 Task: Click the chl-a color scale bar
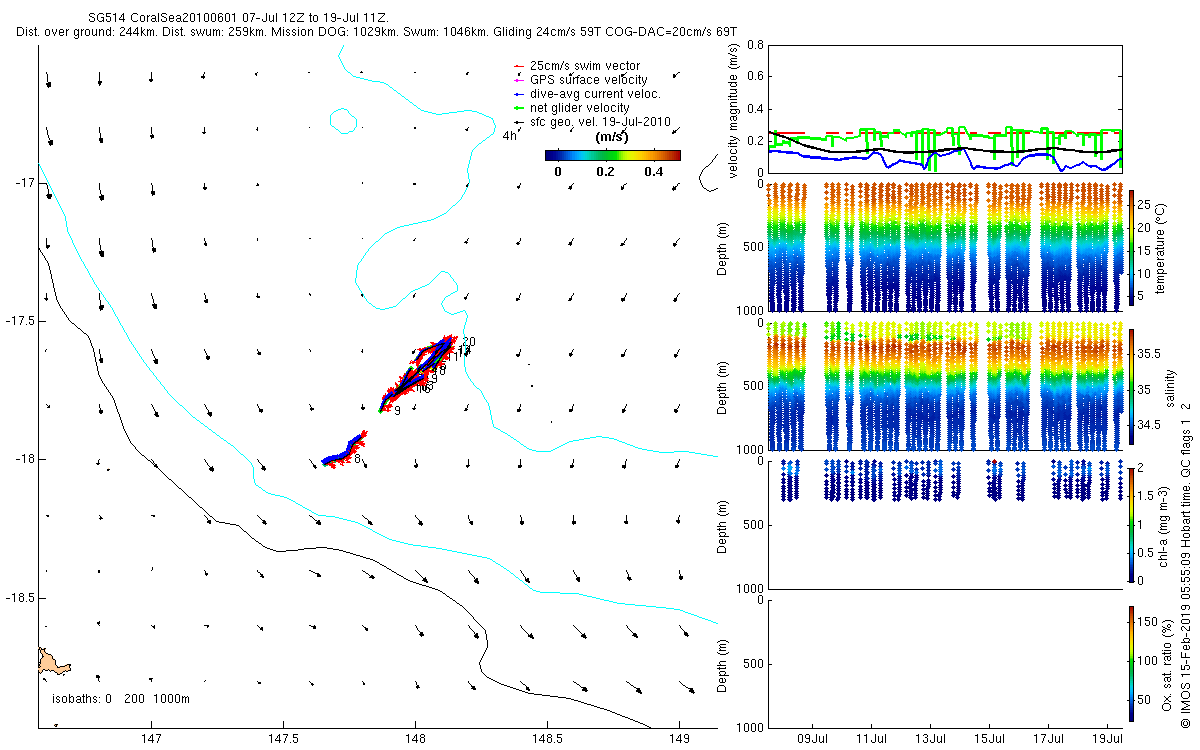click(1130, 524)
